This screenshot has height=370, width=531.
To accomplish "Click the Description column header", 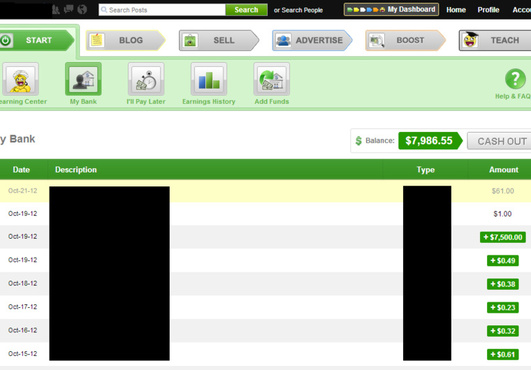I will 76,170.
